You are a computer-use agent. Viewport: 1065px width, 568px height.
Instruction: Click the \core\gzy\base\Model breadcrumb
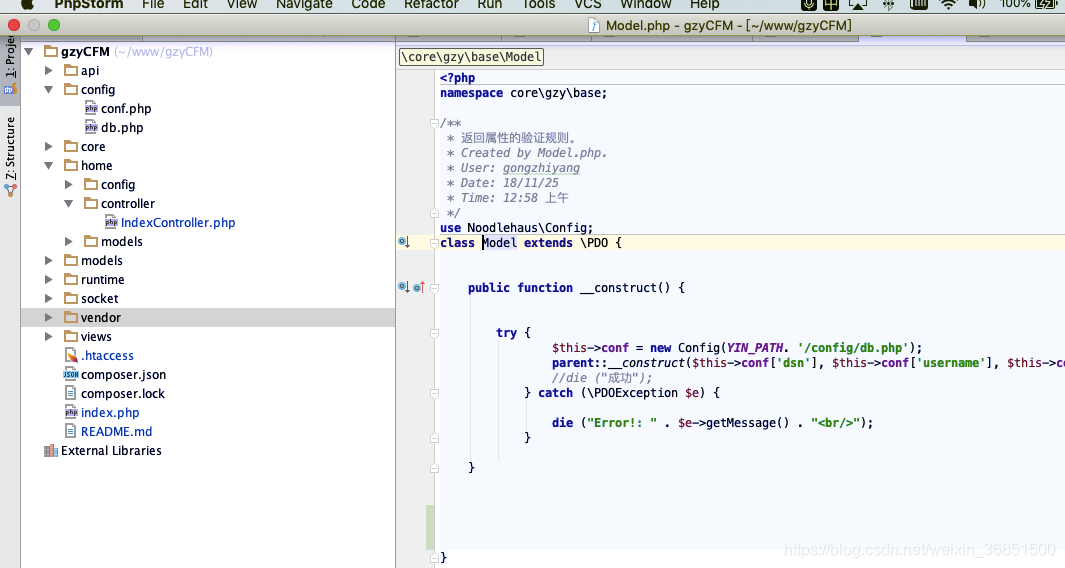click(x=471, y=57)
